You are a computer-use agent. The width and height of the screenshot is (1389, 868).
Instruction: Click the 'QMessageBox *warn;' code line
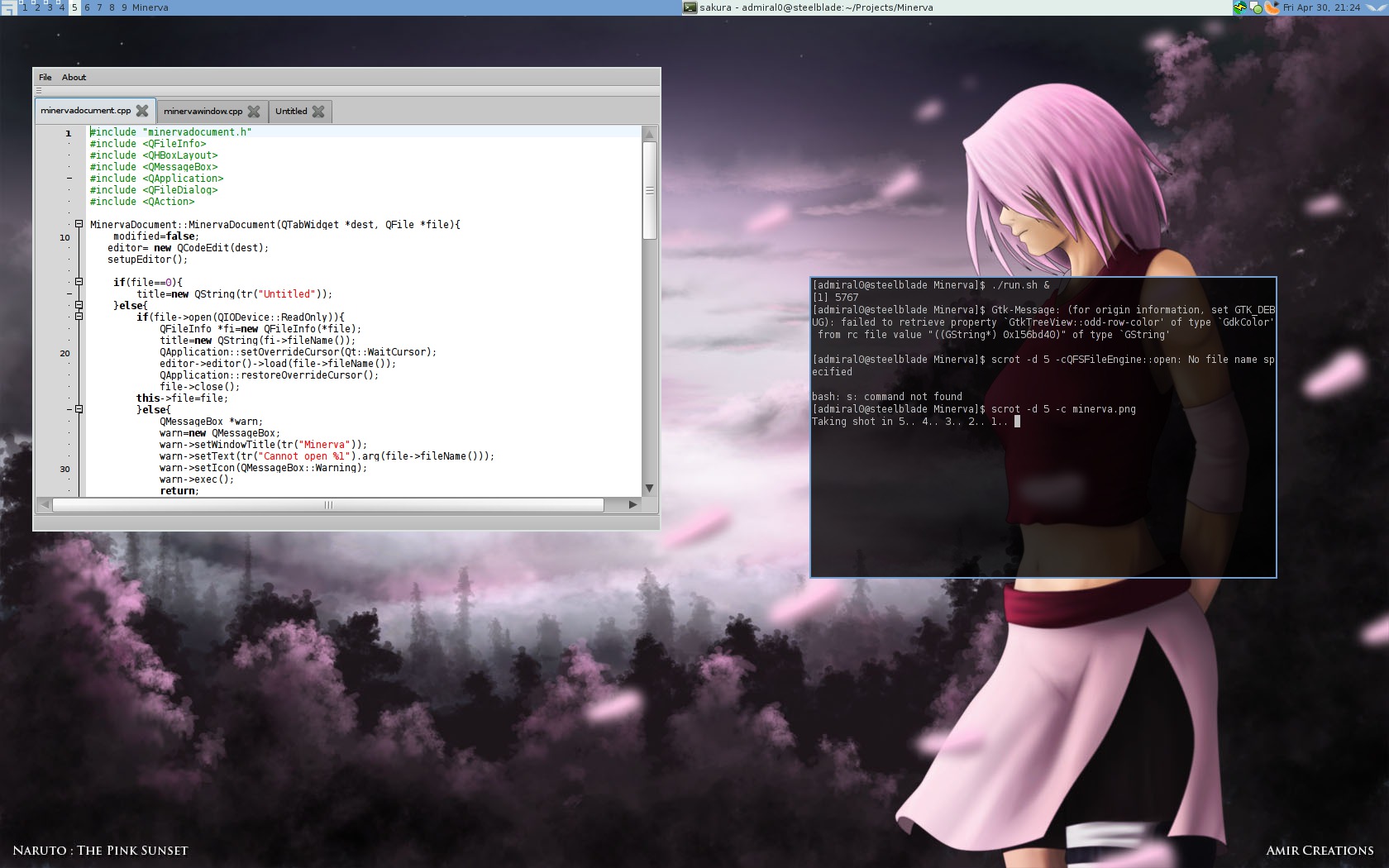tap(211, 422)
